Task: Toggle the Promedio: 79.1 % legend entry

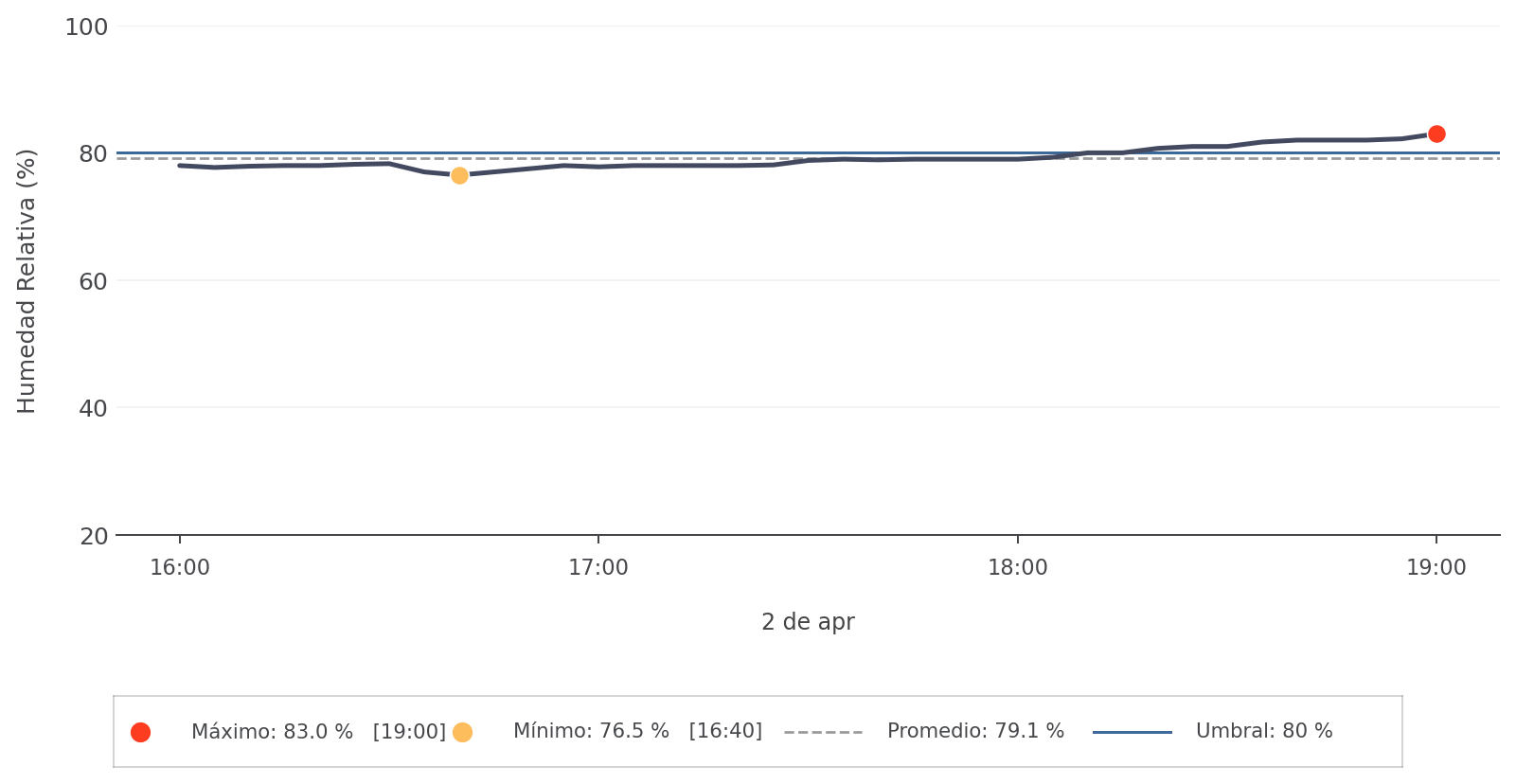Action: click(x=975, y=732)
